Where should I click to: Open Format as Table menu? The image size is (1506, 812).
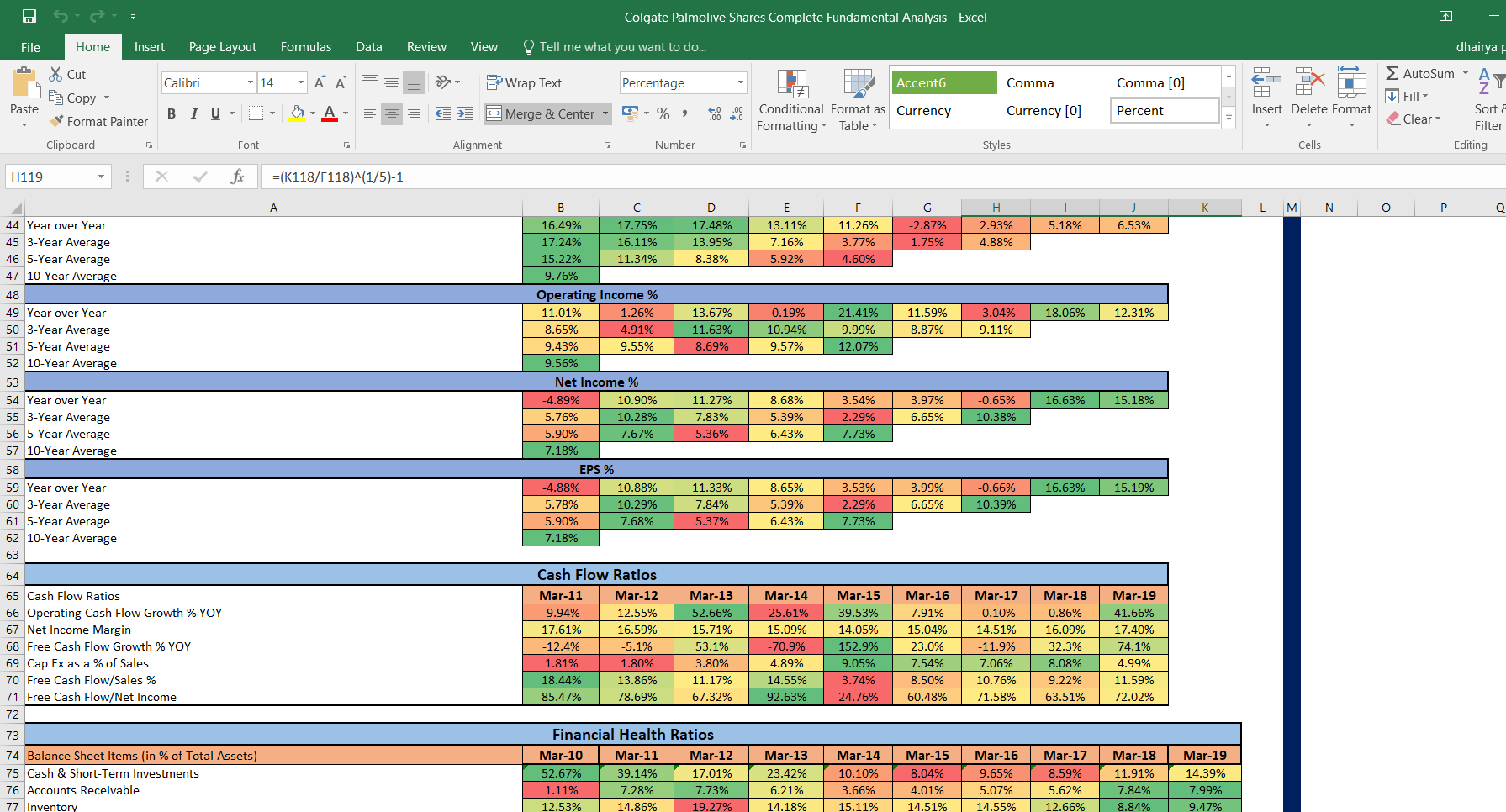click(858, 100)
